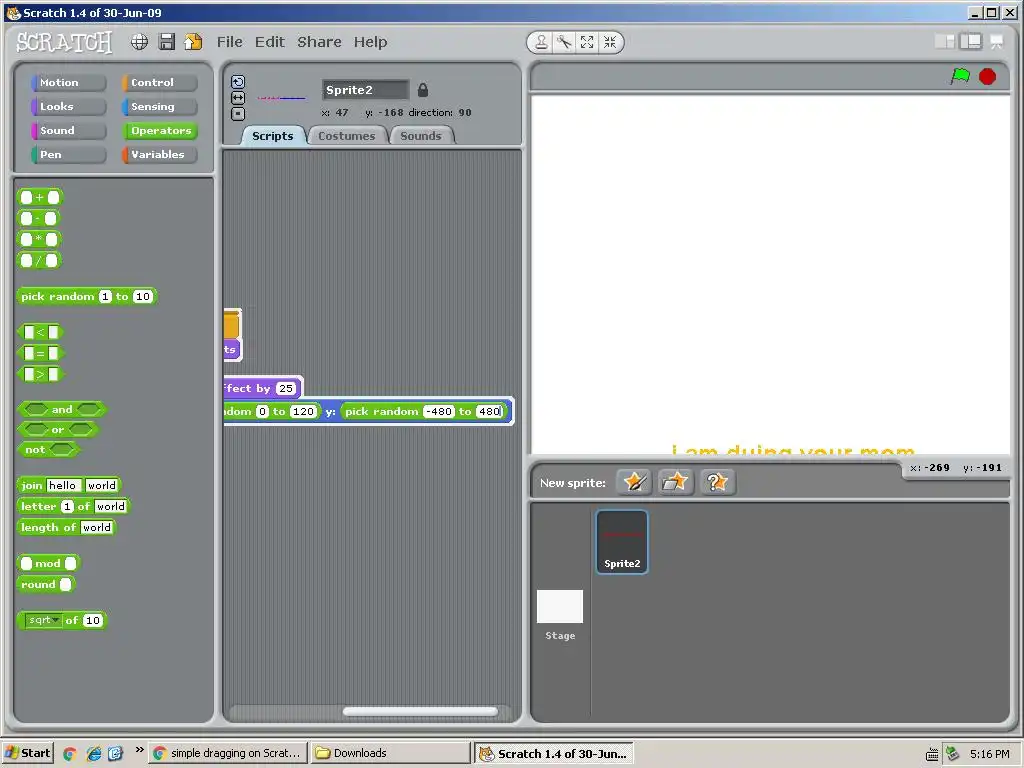Click the subtraction operator block

pyautogui.click(x=39, y=218)
